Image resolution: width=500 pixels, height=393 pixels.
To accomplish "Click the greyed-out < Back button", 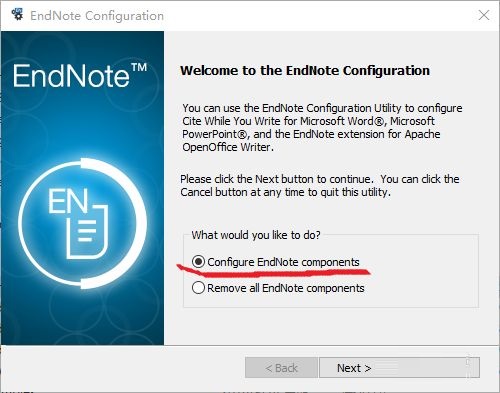I will coord(281,368).
